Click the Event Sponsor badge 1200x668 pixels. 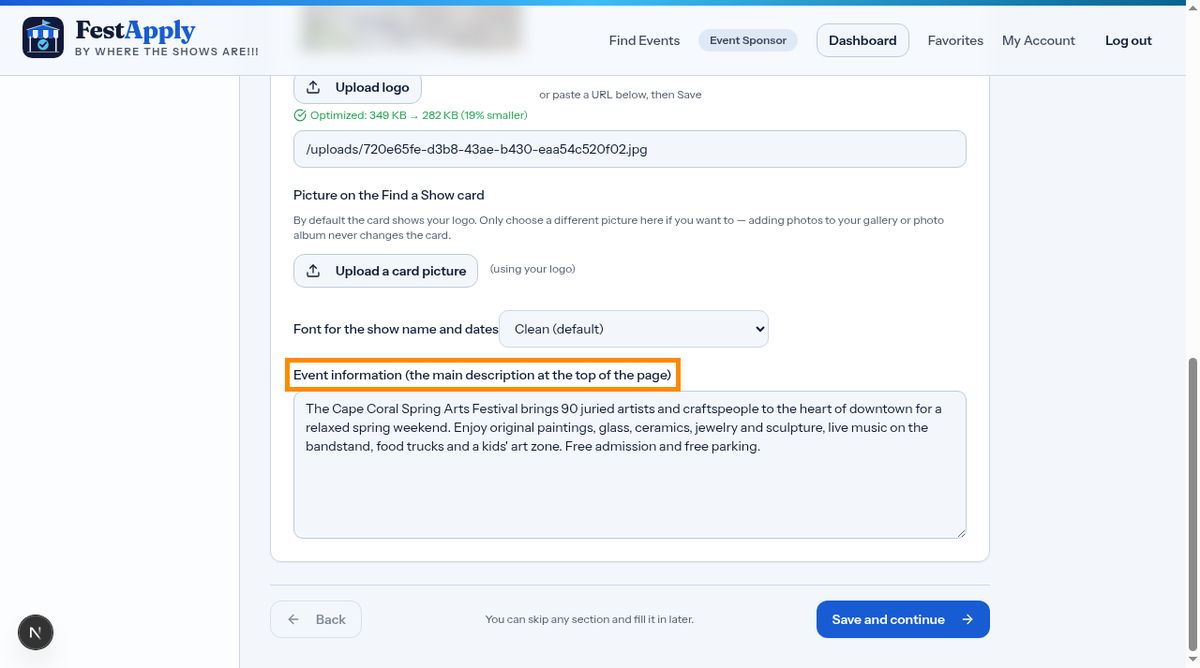748,40
